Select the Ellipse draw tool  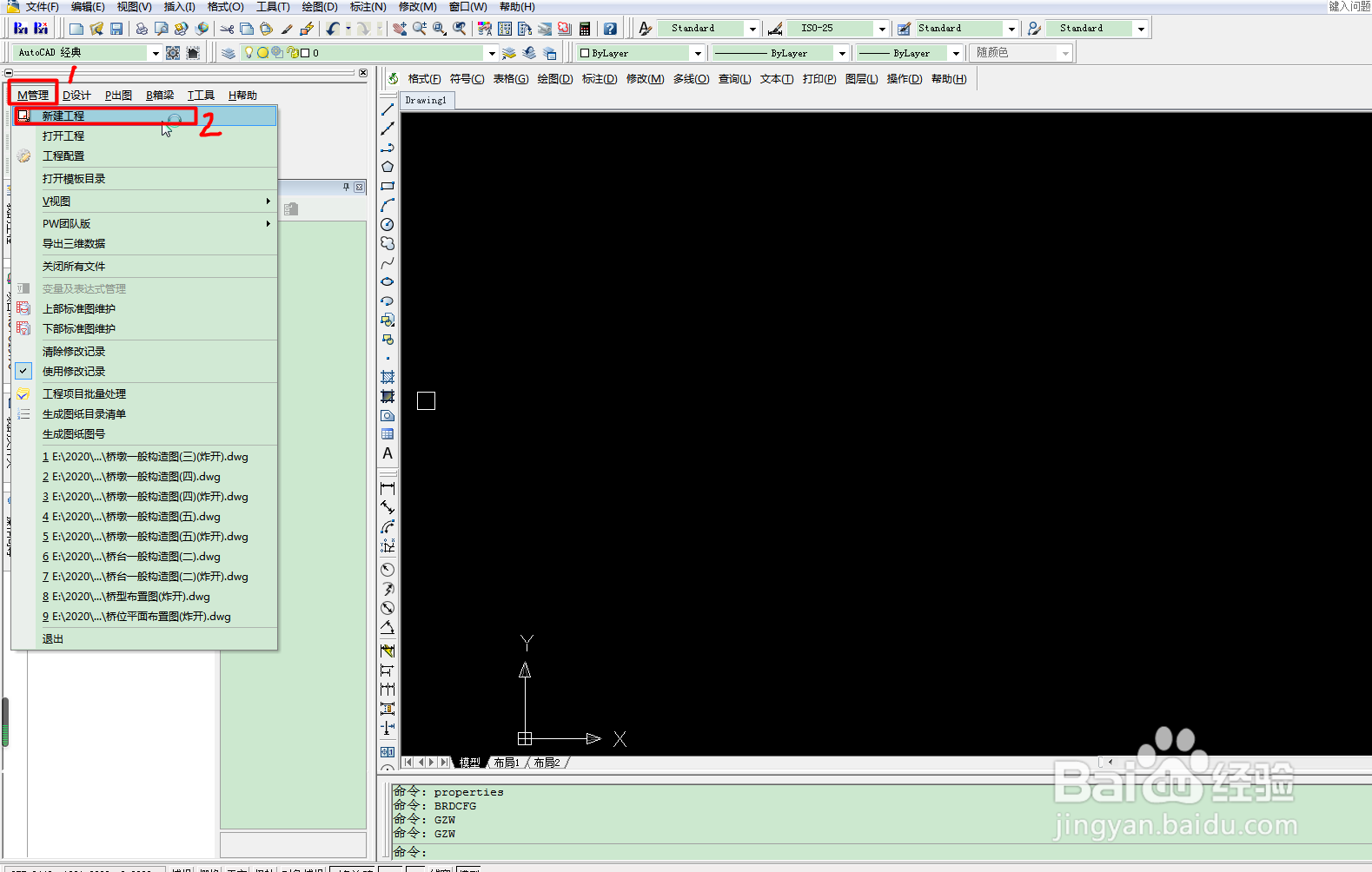pos(388,281)
